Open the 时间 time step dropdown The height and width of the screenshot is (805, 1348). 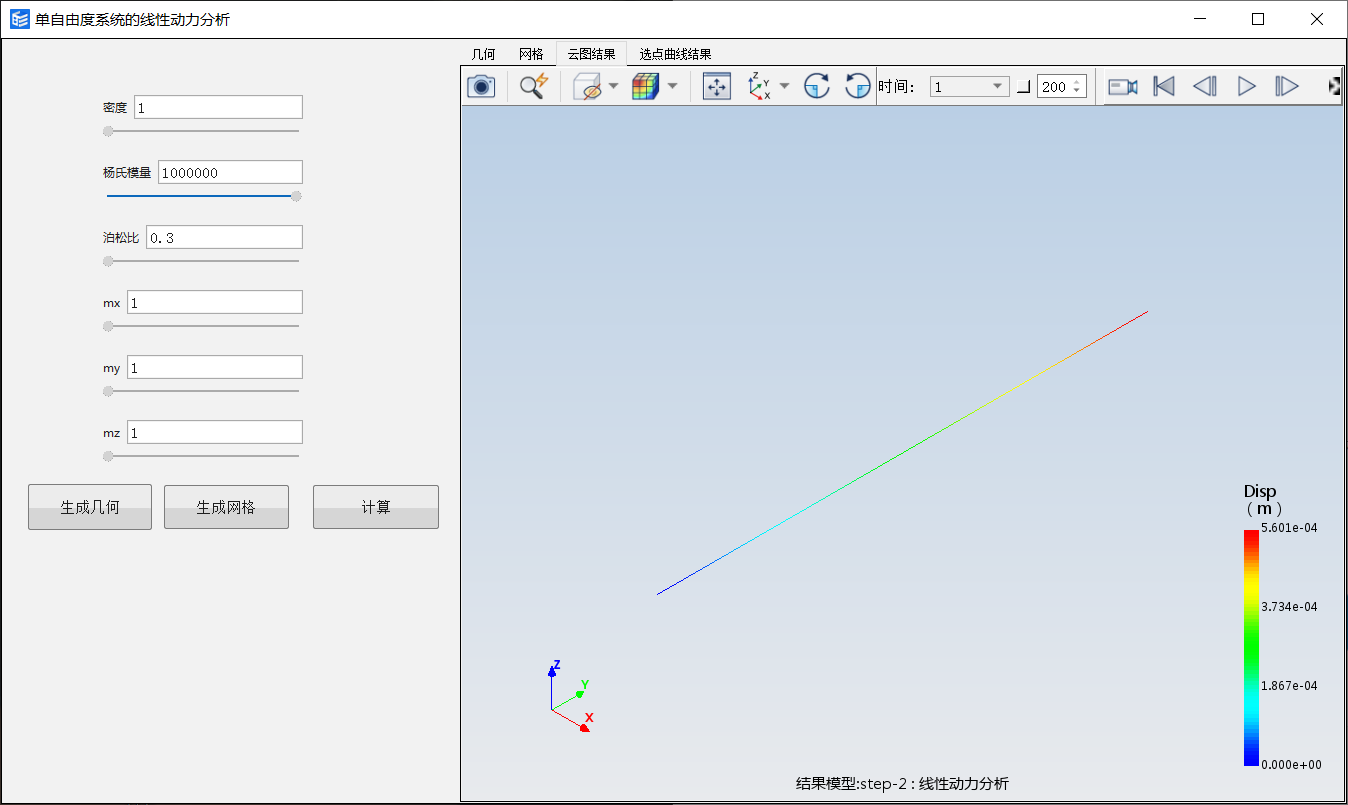[x=969, y=87]
